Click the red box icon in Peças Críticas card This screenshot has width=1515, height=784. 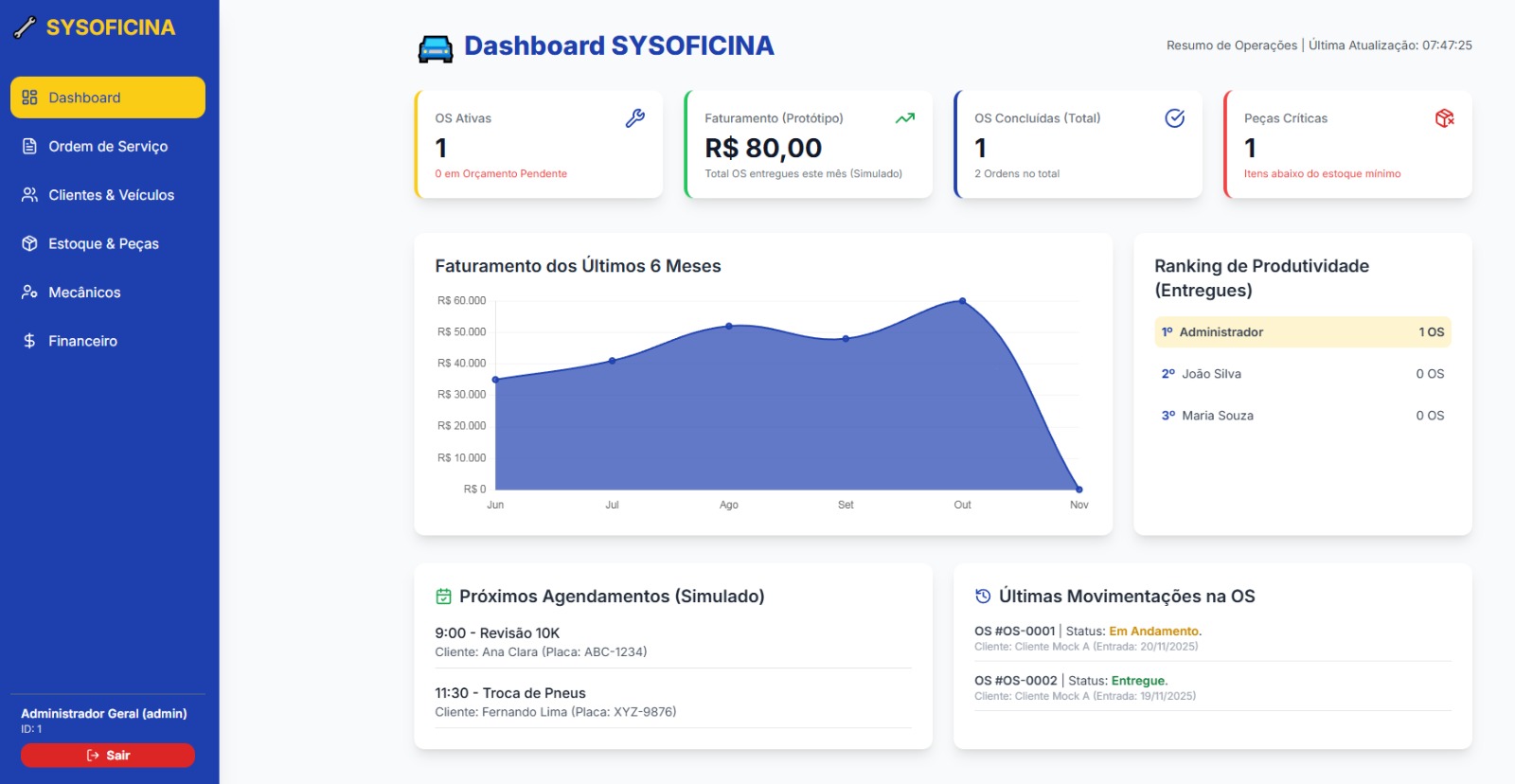1444,118
